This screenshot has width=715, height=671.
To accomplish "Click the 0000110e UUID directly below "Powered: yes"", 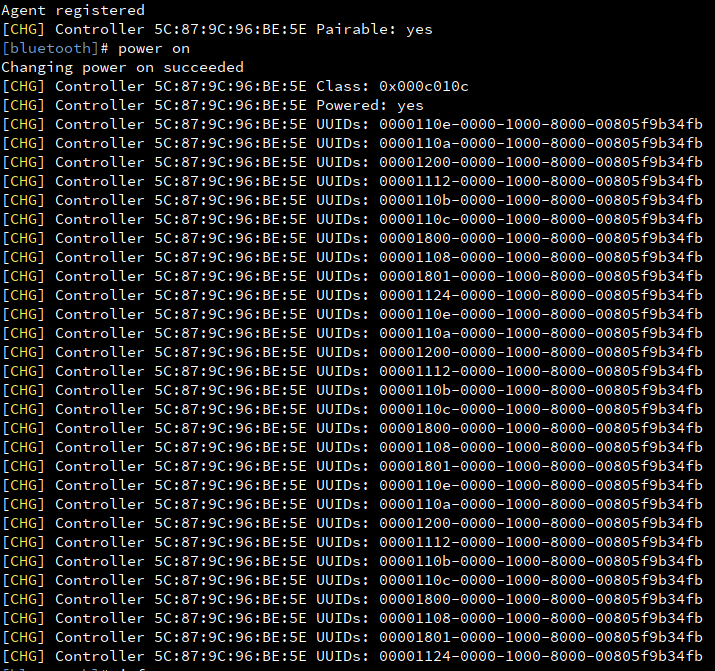I will (x=541, y=124).
